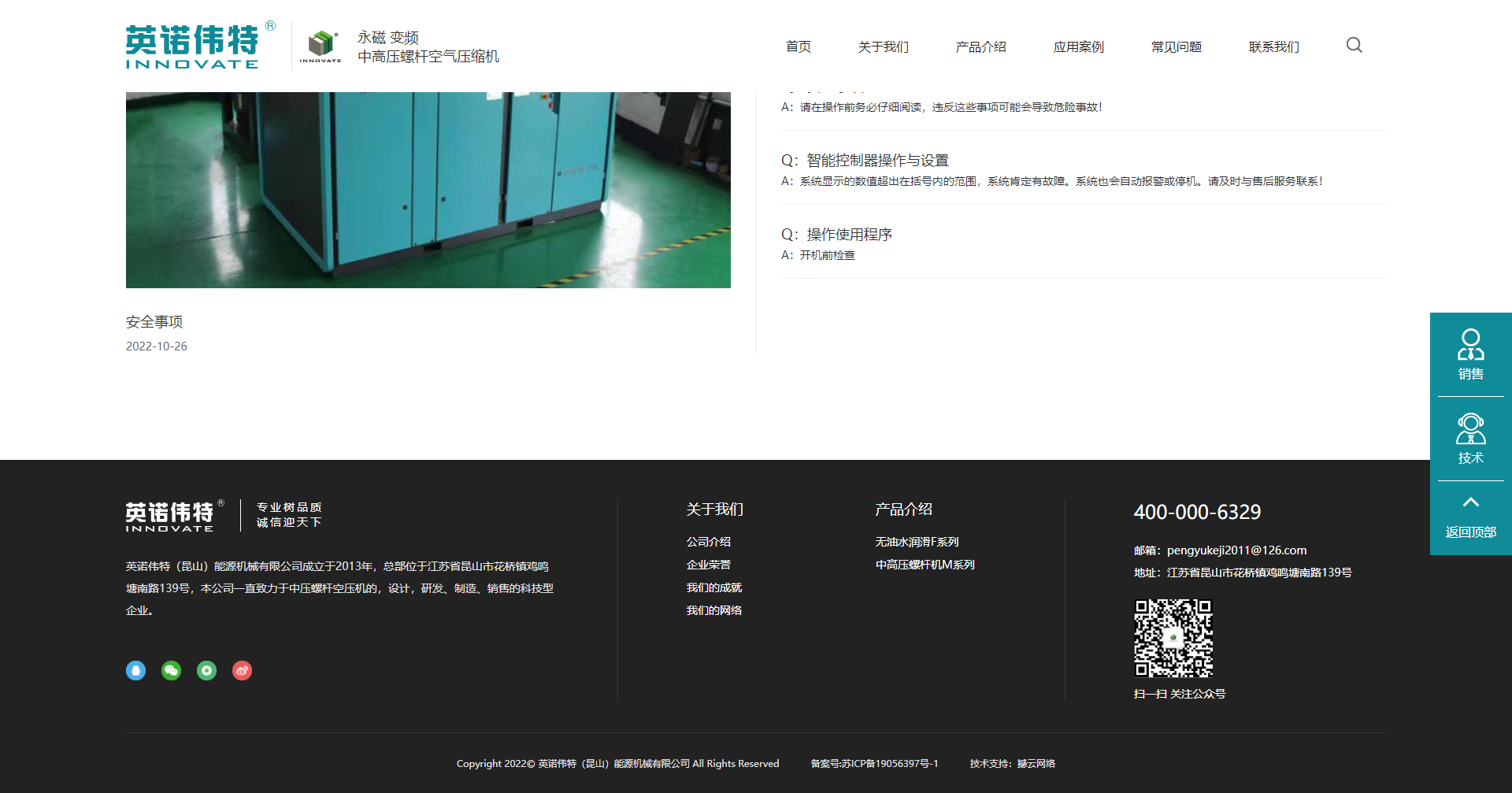Screen dimensions: 1512x793
Task: Click the footer company description paragraph
Action: 340,588
